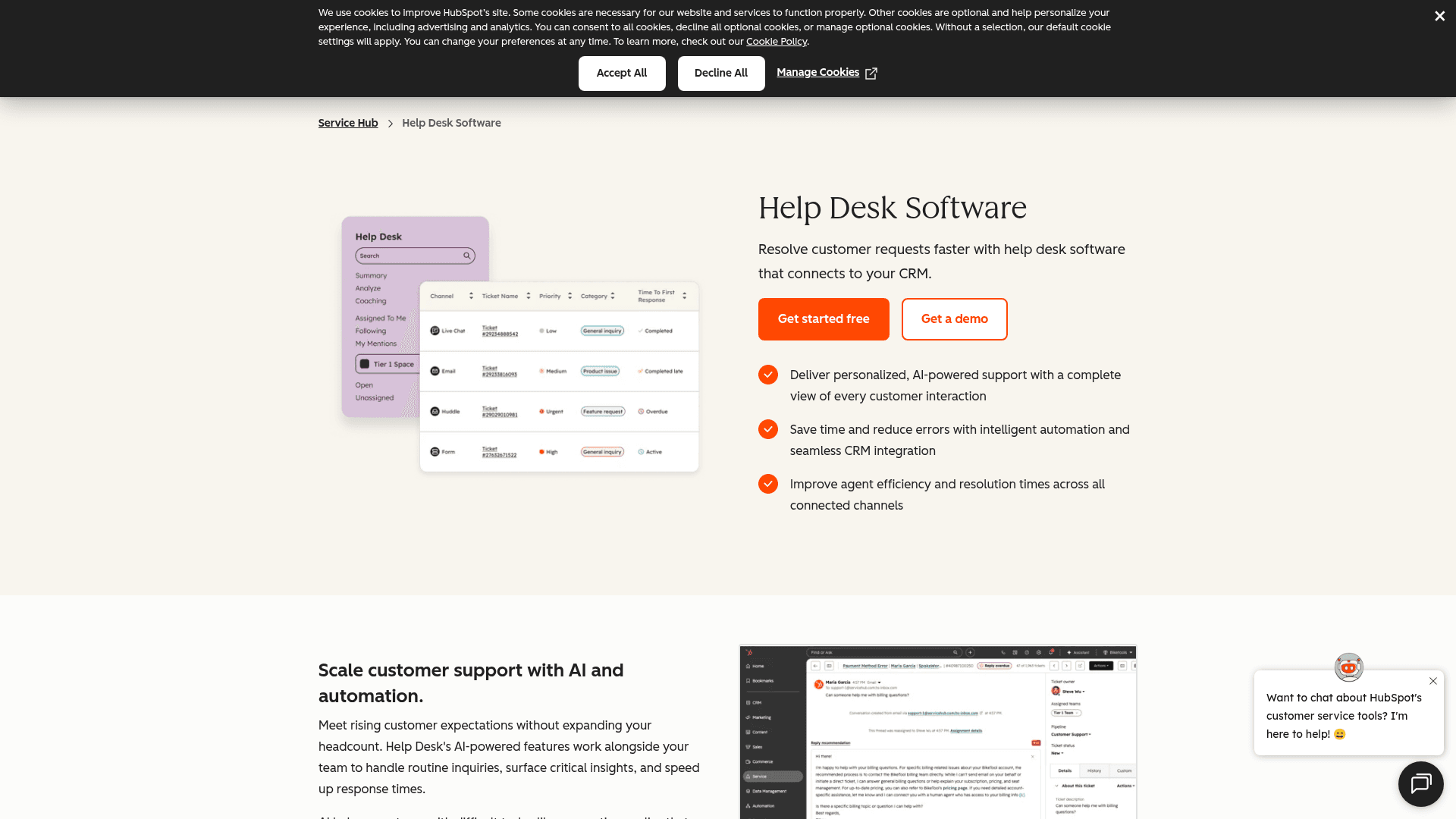Click the chatbot avatar icon
Viewport: 1456px width, 819px height.
coord(1349,667)
